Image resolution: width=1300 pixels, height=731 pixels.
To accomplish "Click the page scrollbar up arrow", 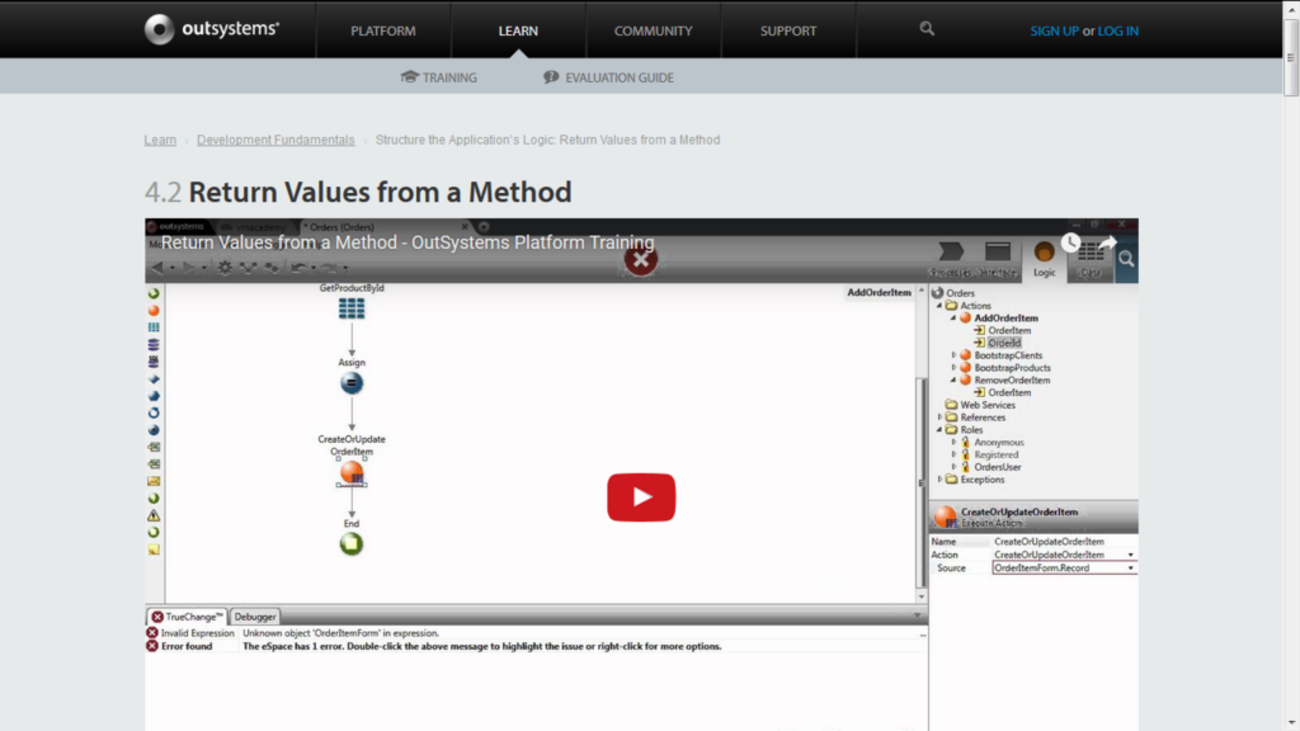I will click(x=1291, y=8).
